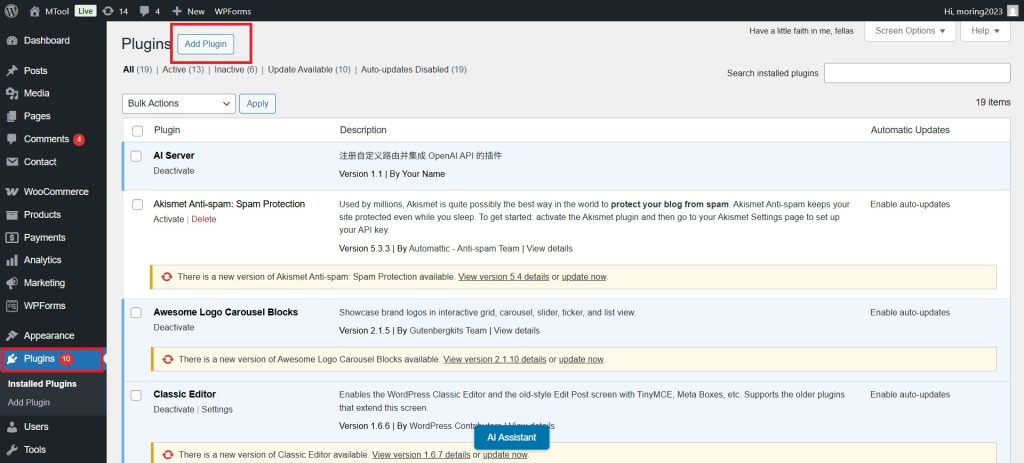Open the WordPress logo menu
This screenshot has height=463, width=1024.
pyautogui.click(x=11, y=11)
